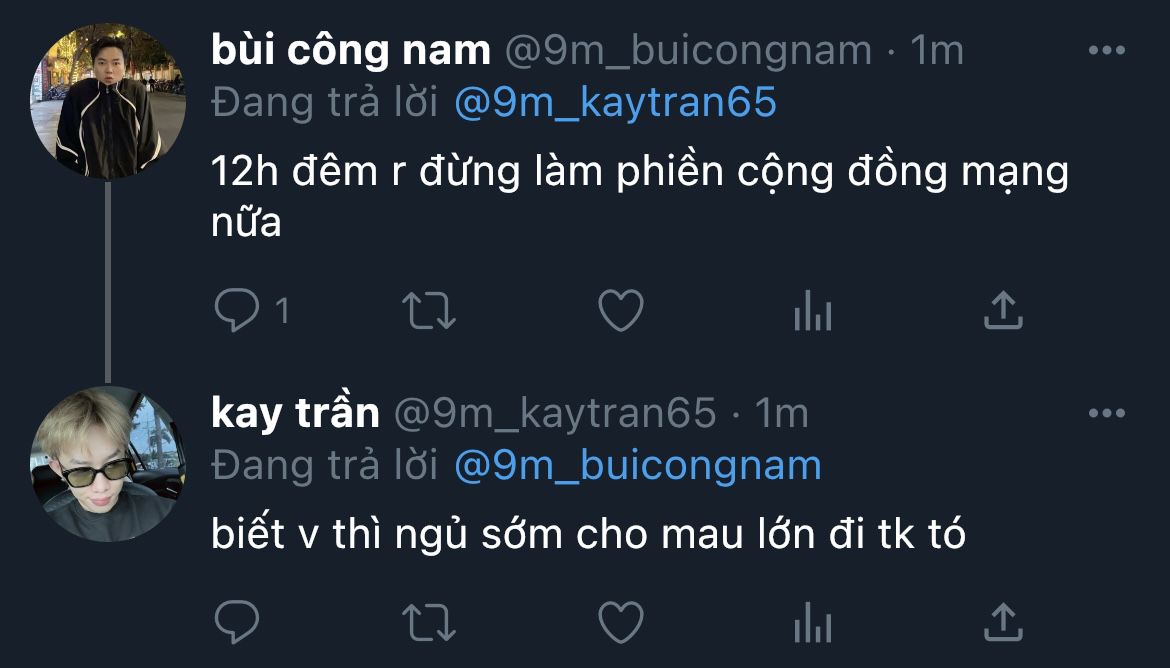Reply to bùi công nam's tweet

[x=237, y=310]
